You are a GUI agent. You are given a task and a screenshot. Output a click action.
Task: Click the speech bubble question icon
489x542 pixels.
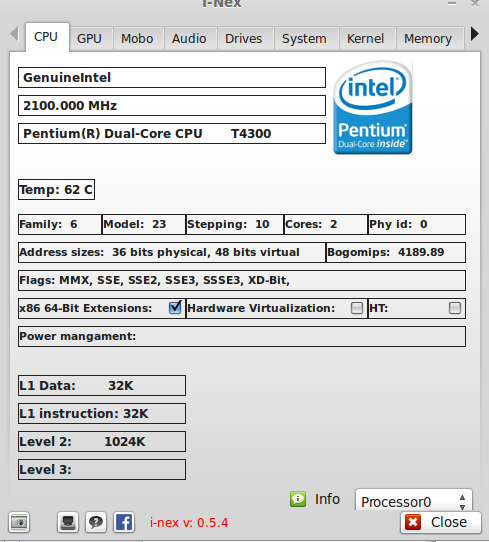(96, 522)
